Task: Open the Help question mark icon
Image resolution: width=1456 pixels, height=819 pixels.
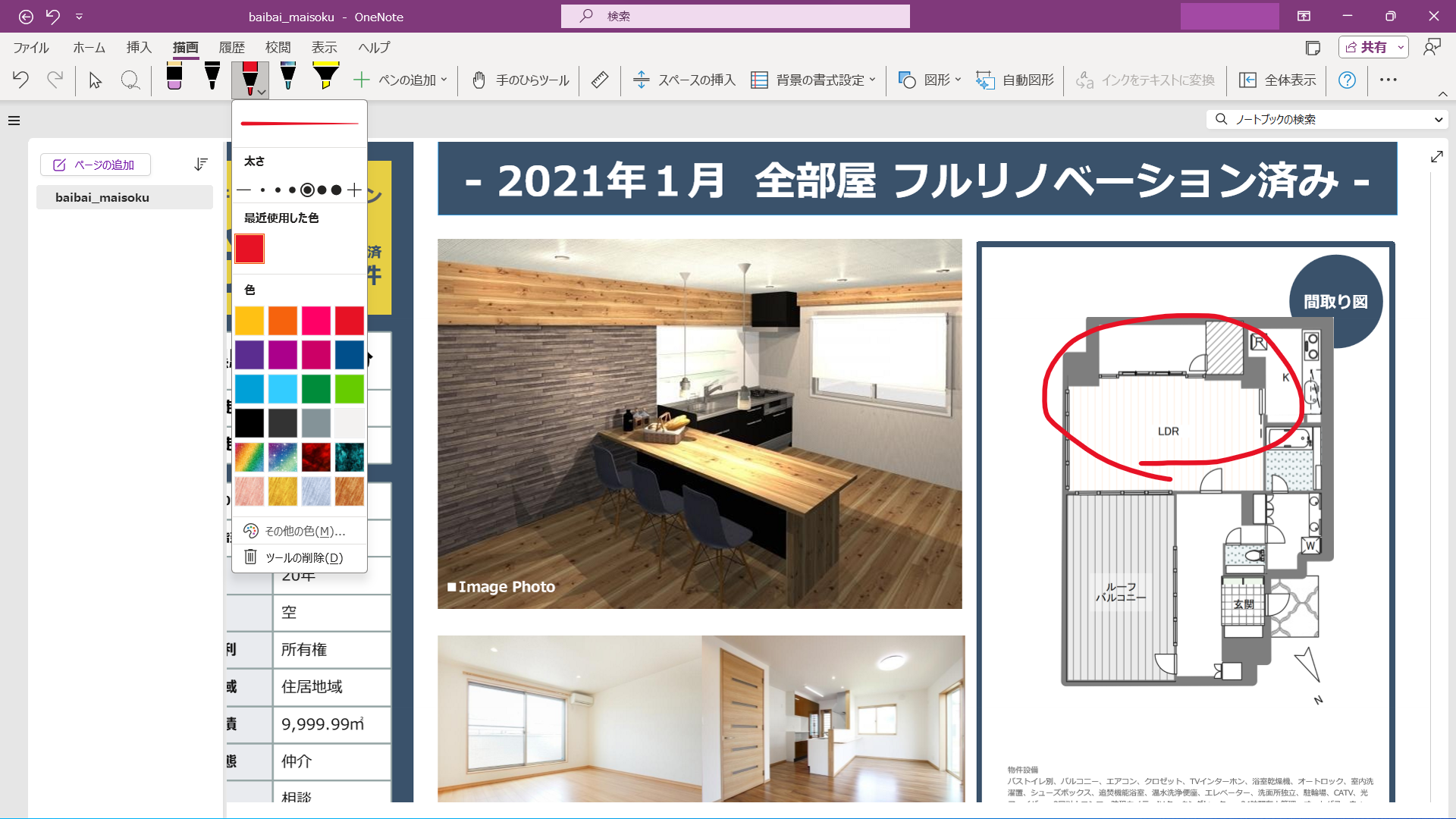Action: click(x=1347, y=80)
